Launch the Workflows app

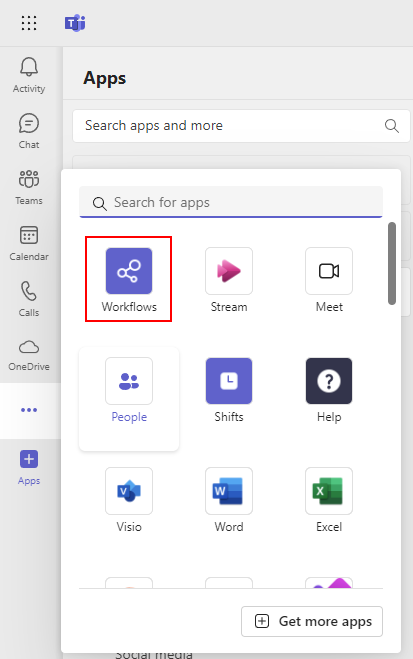129,280
